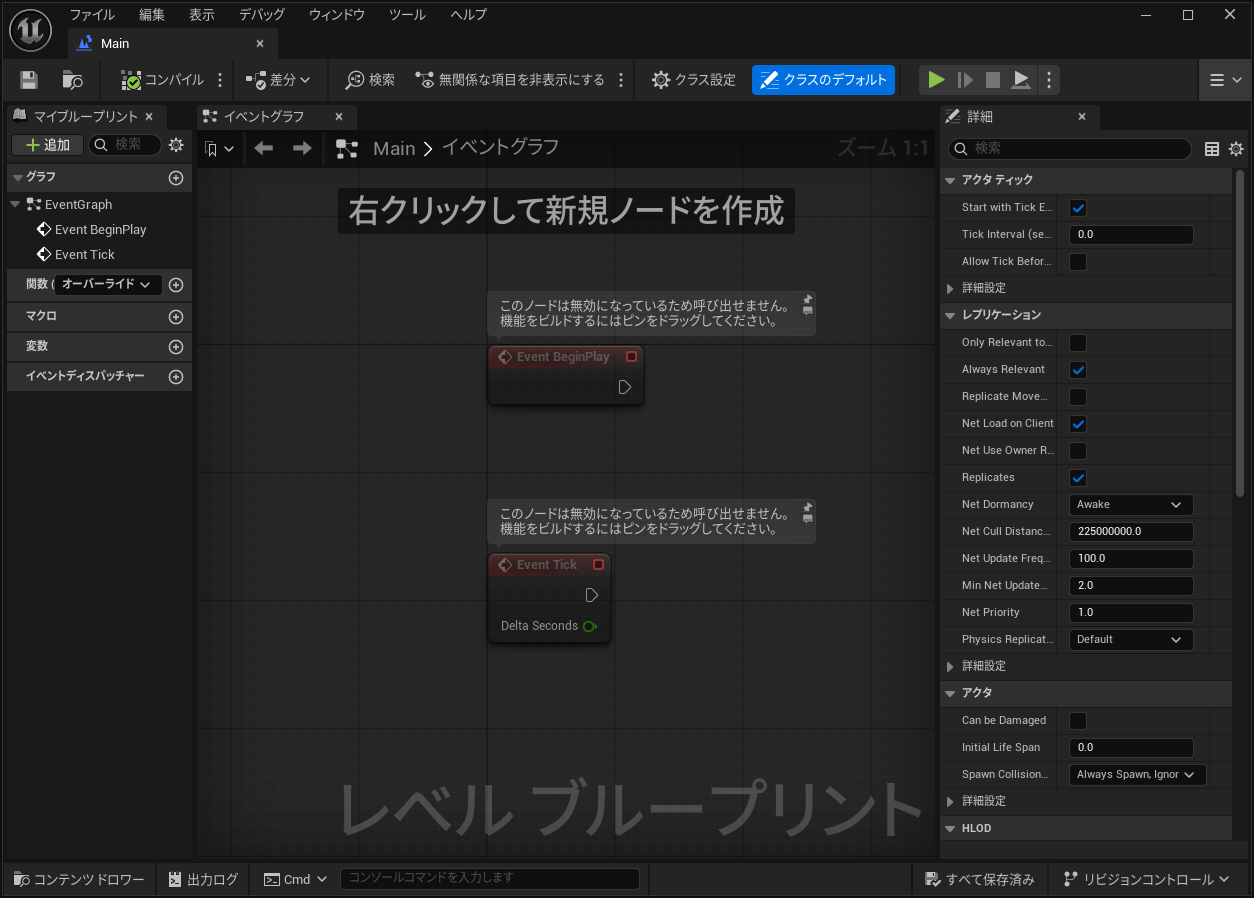Open クラスのデフォルト class defaults

[x=823, y=80]
